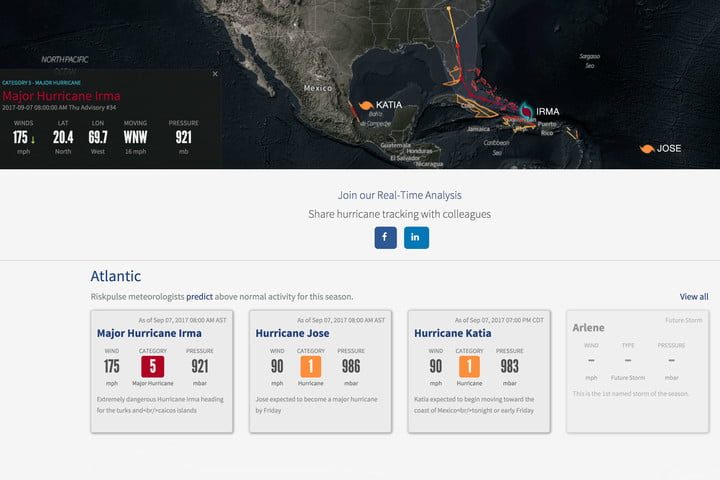This screenshot has width=720, height=480.
Task: Click the Mexico label on the map
Action: pyautogui.click(x=317, y=88)
